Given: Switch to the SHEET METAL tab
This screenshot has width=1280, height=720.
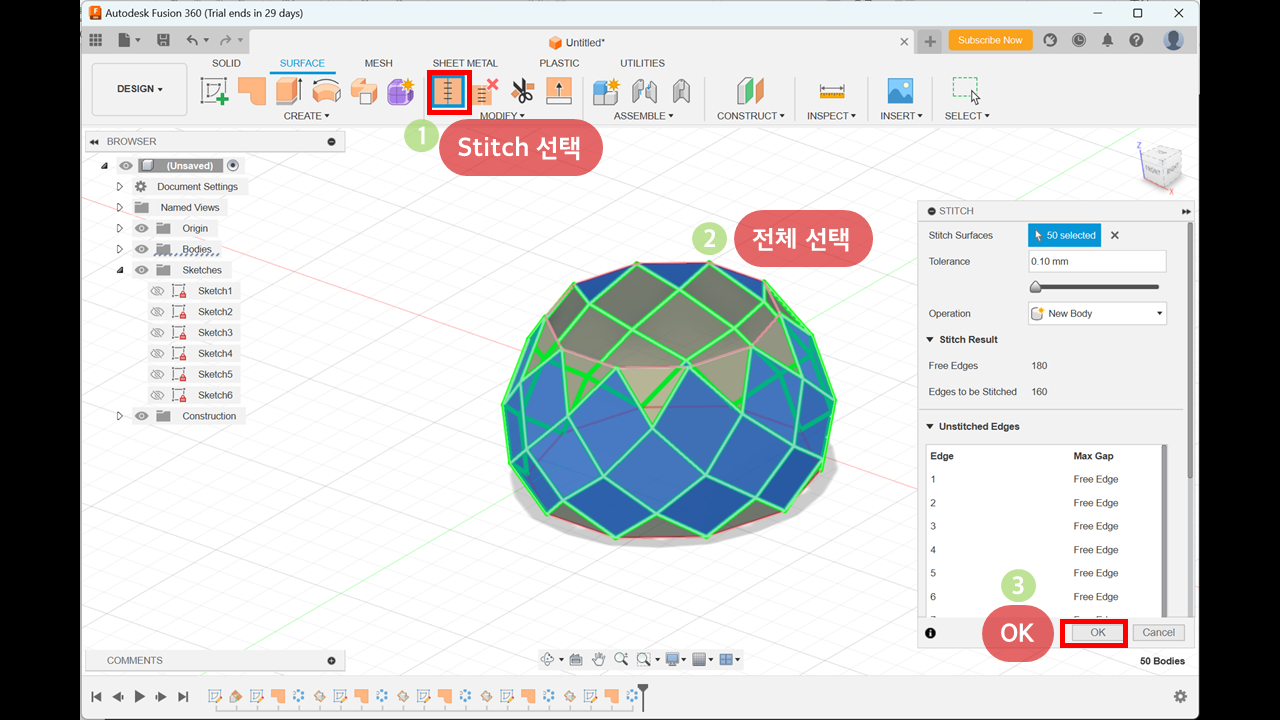Looking at the screenshot, I should (x=465, y=63).
